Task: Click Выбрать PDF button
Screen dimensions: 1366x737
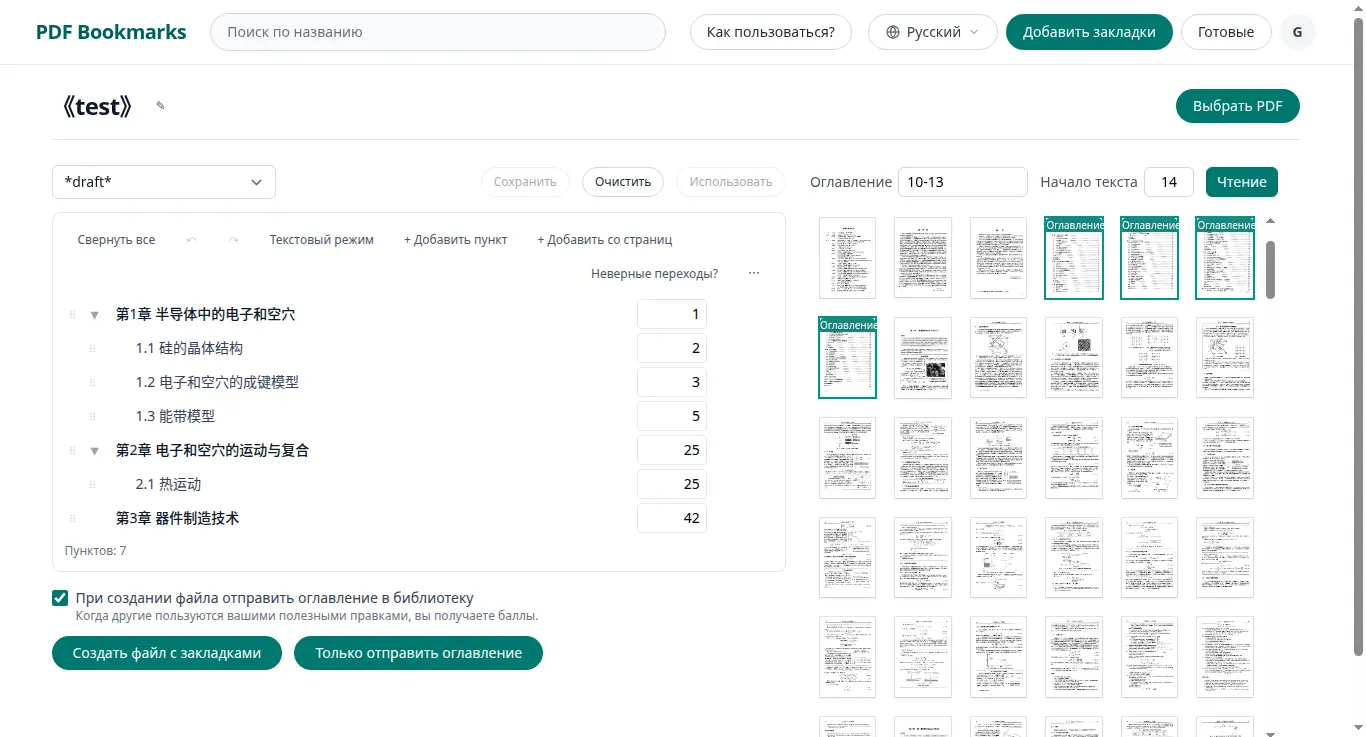Action: pyautogui.click(x=1238, y=106)
